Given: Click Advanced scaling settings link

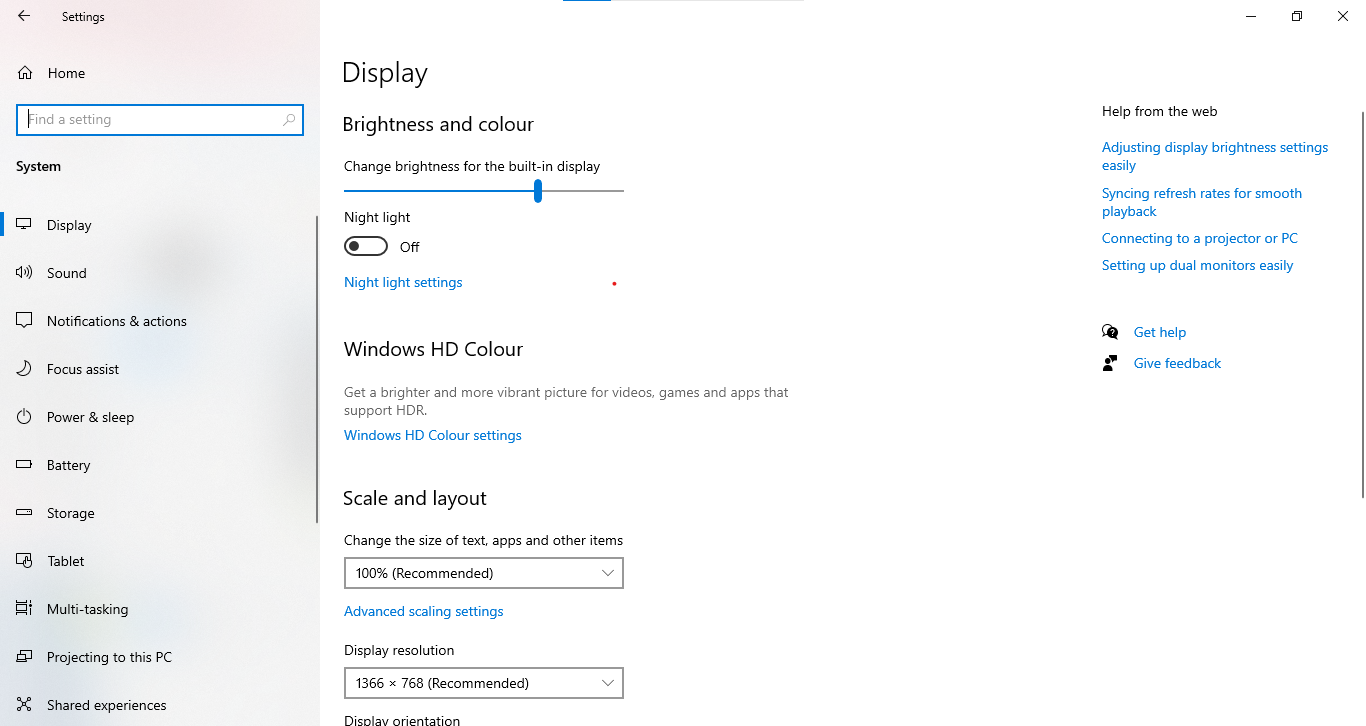Looking at the screenshot, I should coord(423,611).
